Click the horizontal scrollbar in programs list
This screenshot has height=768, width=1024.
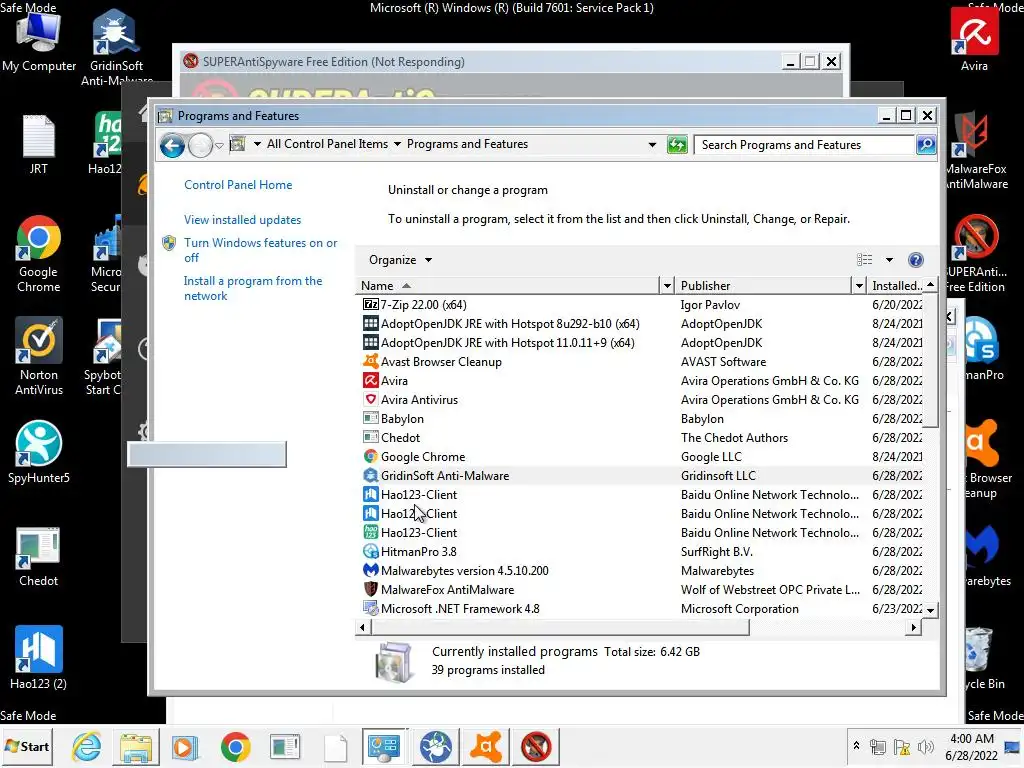[x=560, y=627]
